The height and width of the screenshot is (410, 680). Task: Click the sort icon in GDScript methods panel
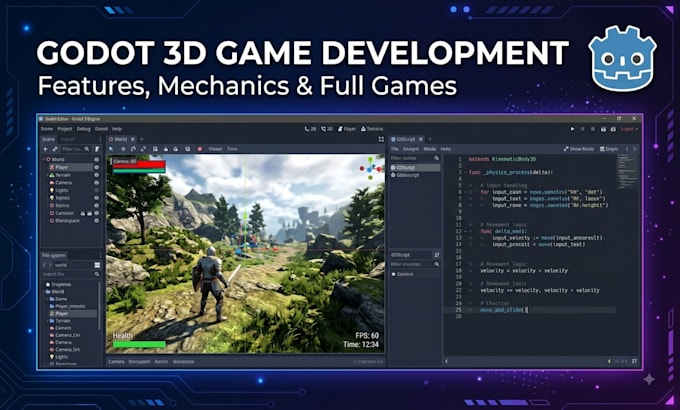[437, 255]
